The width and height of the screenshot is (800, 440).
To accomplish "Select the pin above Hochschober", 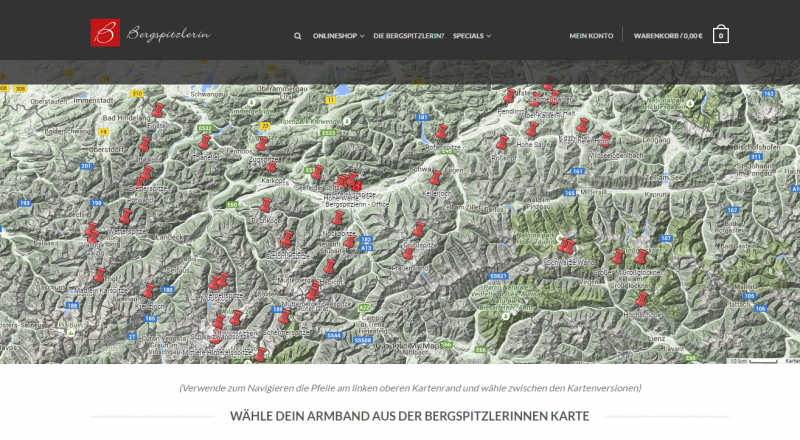I will pyautogui.click(x=641, y=299).
